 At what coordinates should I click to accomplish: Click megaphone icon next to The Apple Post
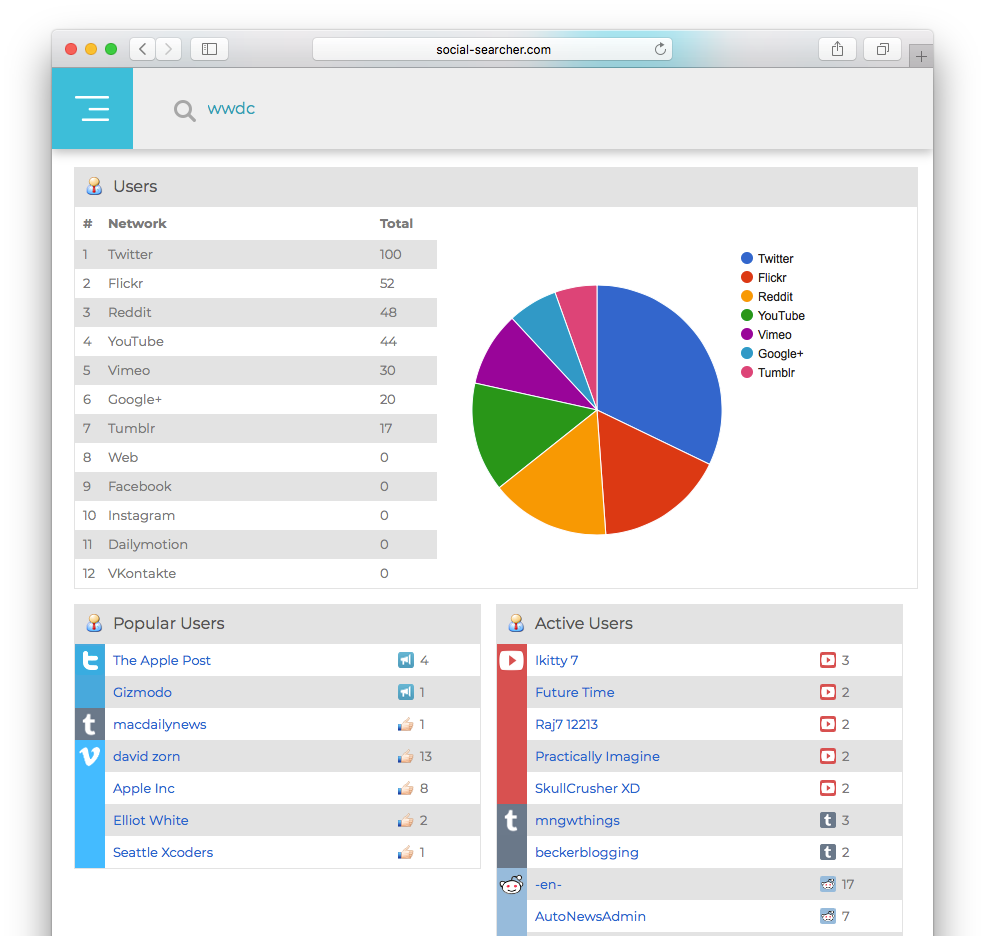(x=406, y=660)
